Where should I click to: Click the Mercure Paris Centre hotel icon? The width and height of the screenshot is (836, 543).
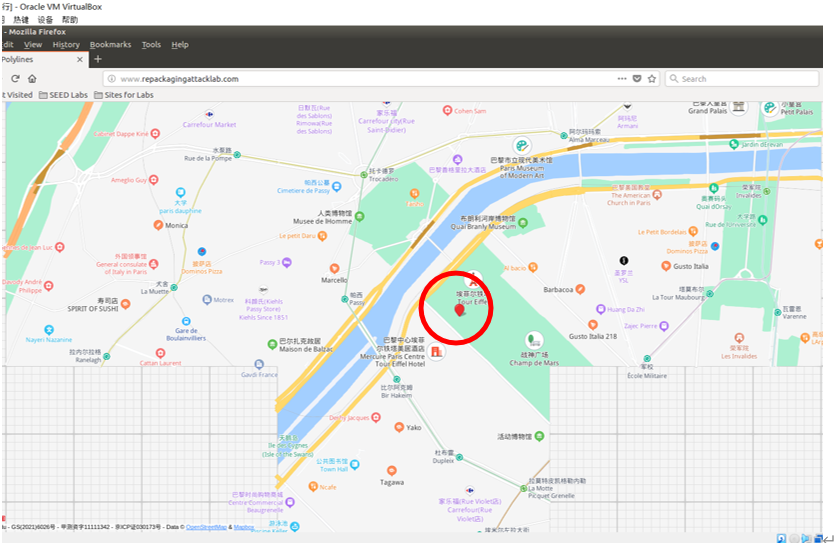pyautogui.click(x=436, y=352)
